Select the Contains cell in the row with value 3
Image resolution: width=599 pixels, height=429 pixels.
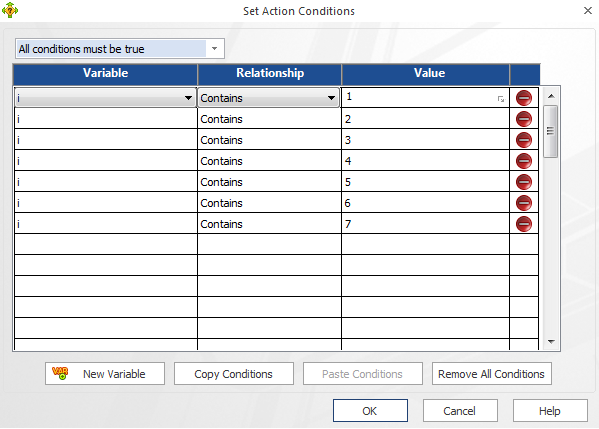269,140
